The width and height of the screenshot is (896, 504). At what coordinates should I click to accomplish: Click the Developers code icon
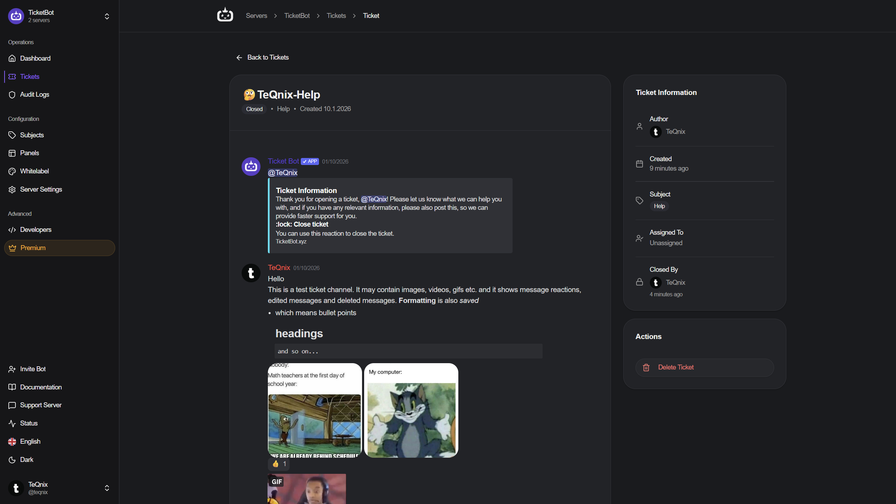pyautogui.click(x=12, y=230)
